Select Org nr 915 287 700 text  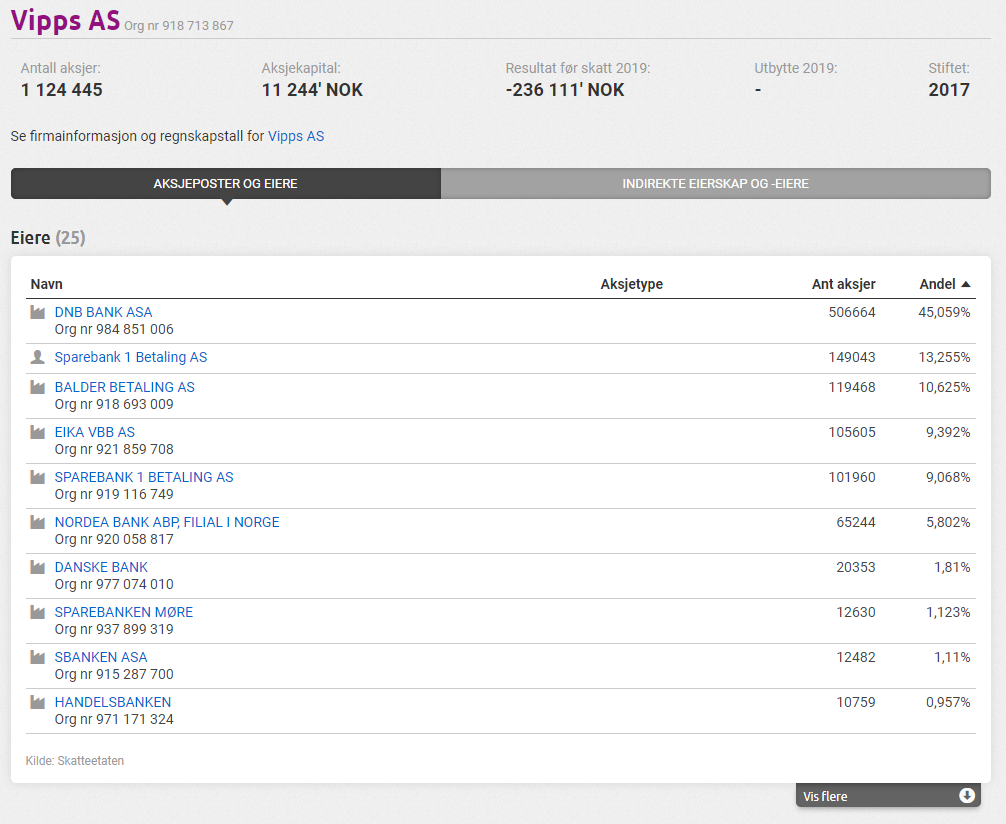(x=114, y=674)
